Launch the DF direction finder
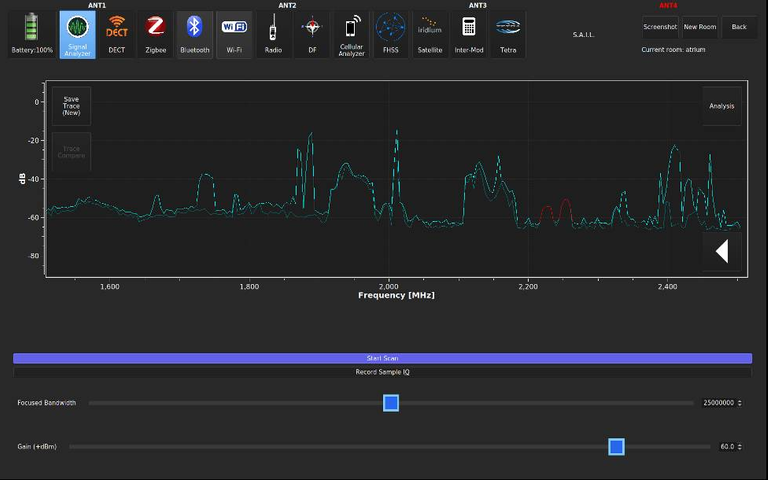This screenshot has height=480, width=768. (x=312, y=33)
